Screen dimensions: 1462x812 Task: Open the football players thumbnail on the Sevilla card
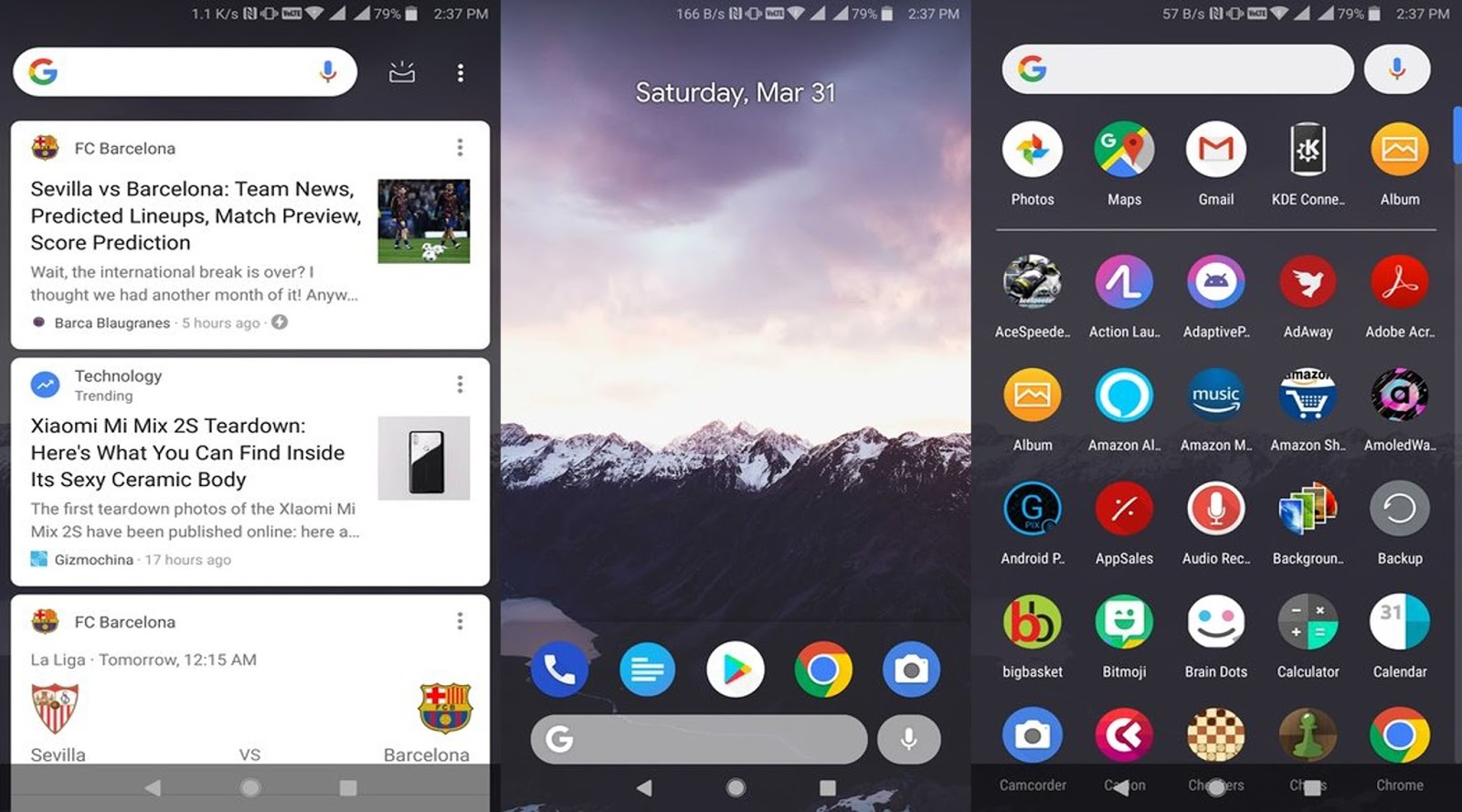[x=424, y=221]
